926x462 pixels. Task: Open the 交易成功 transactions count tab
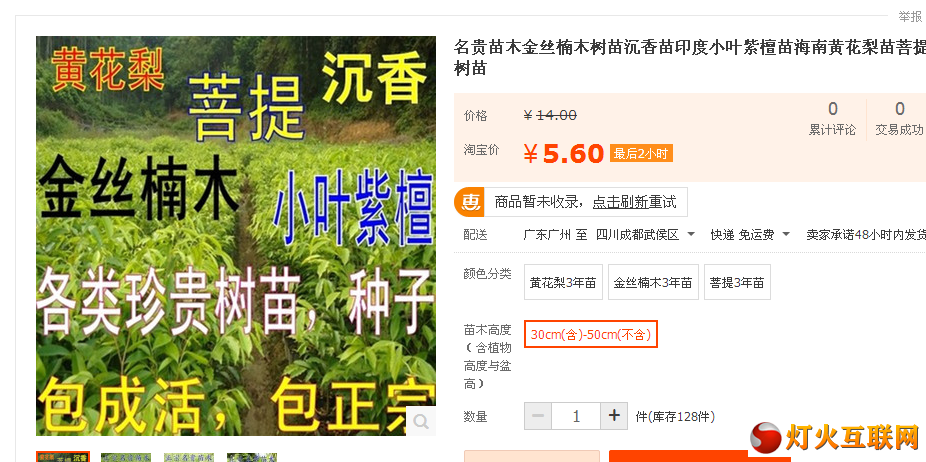[x=899, y=119]
